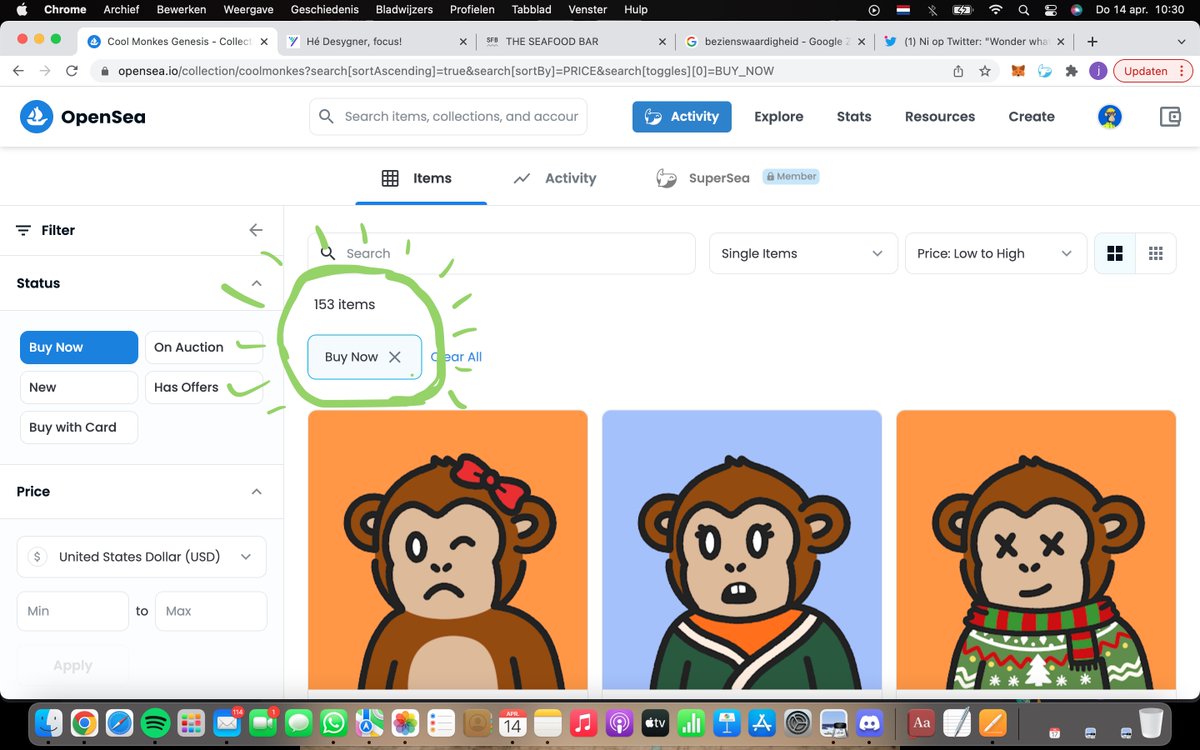
Task: Click the share page icon in address bar
Action: tap(958, 71)
